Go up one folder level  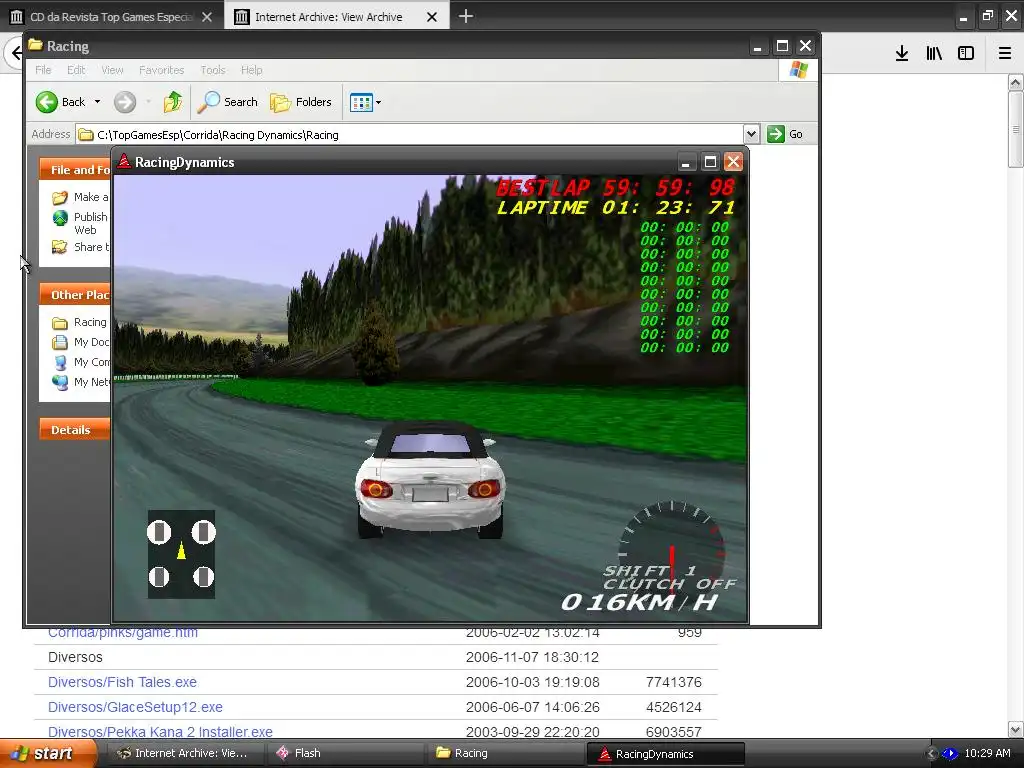[173, 102]
